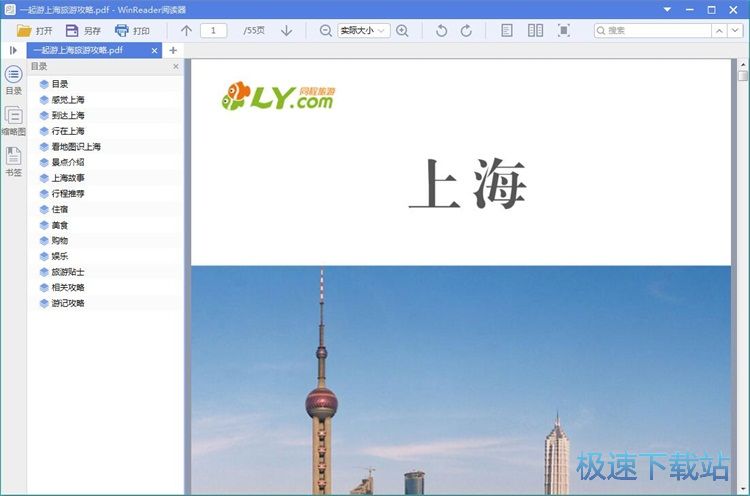
Task: Jump to 娱乐 section
Action: coord(60,256)
